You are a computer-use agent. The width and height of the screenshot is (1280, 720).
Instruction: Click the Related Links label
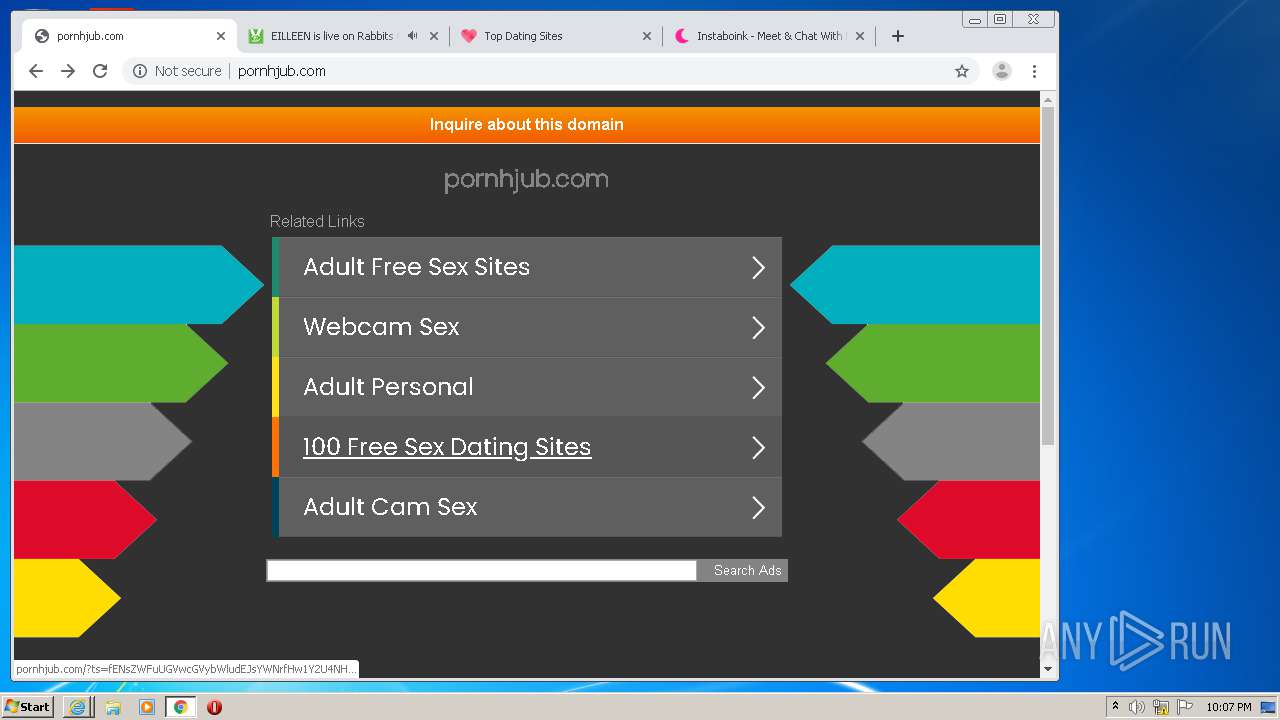pos(317,221)
